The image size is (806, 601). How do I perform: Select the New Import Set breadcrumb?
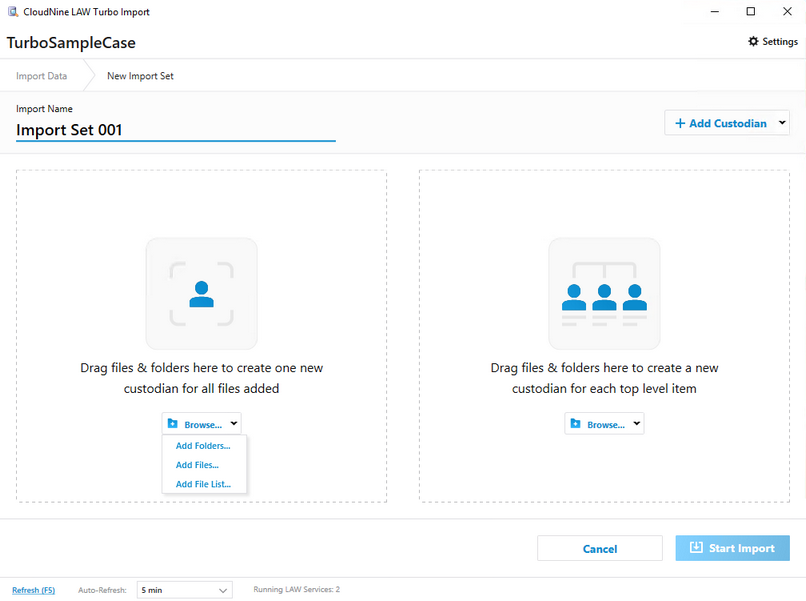click(x=140, y=76)
